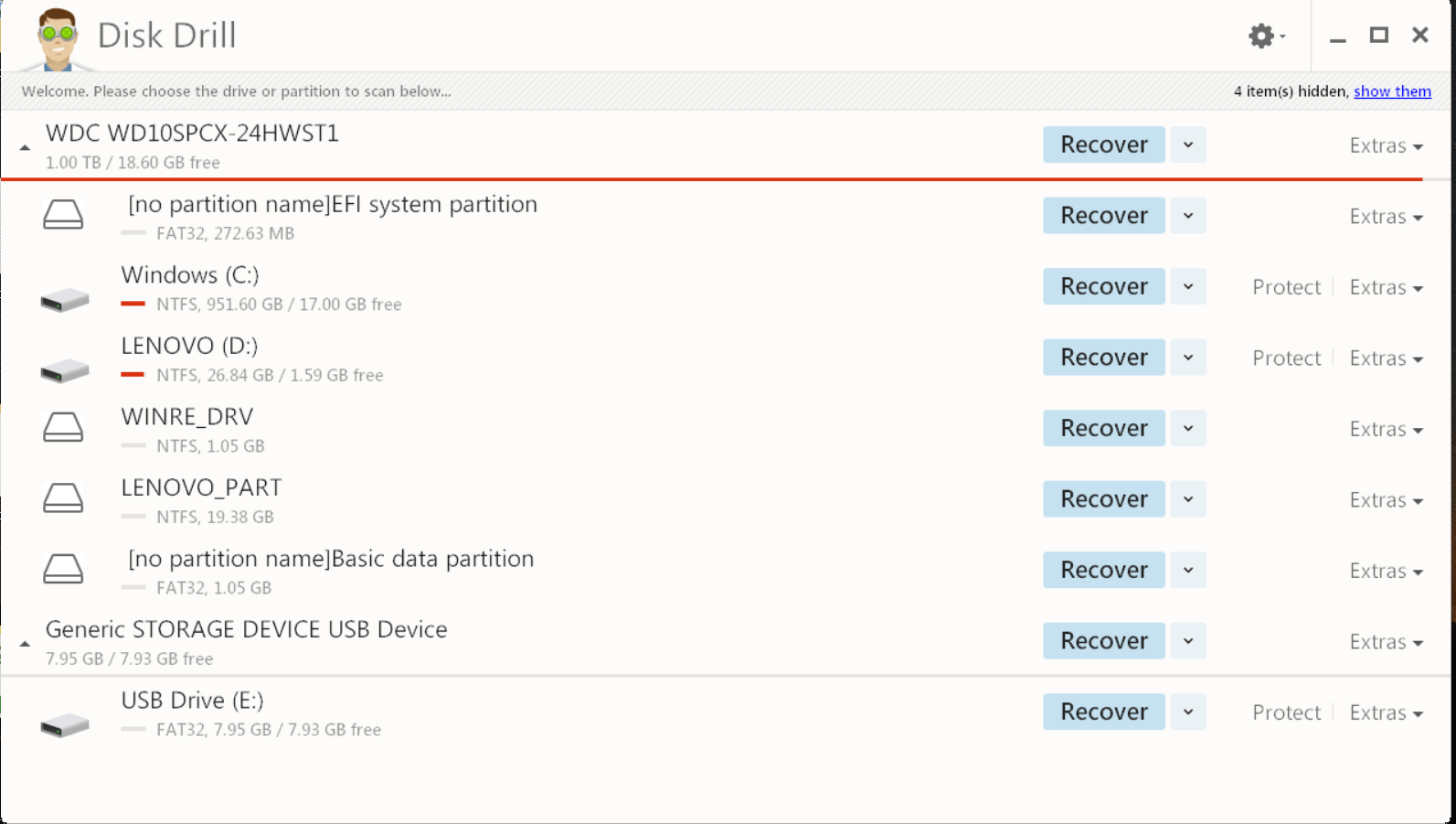
Task: Collapse the WDC WD10SPCX-24HWST1 disk
Action: click(25, 147)
